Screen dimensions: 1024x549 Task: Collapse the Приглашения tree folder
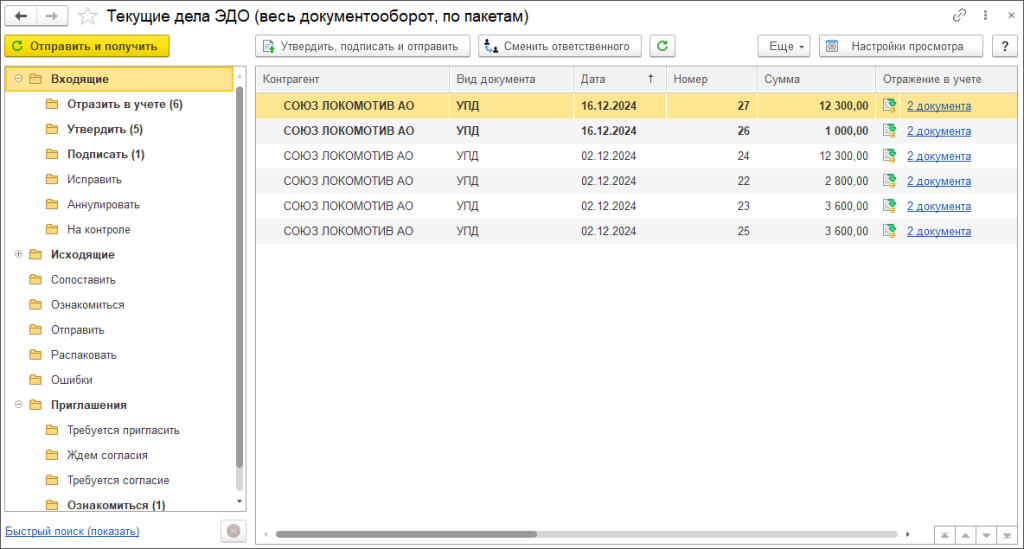coord(19,405)
